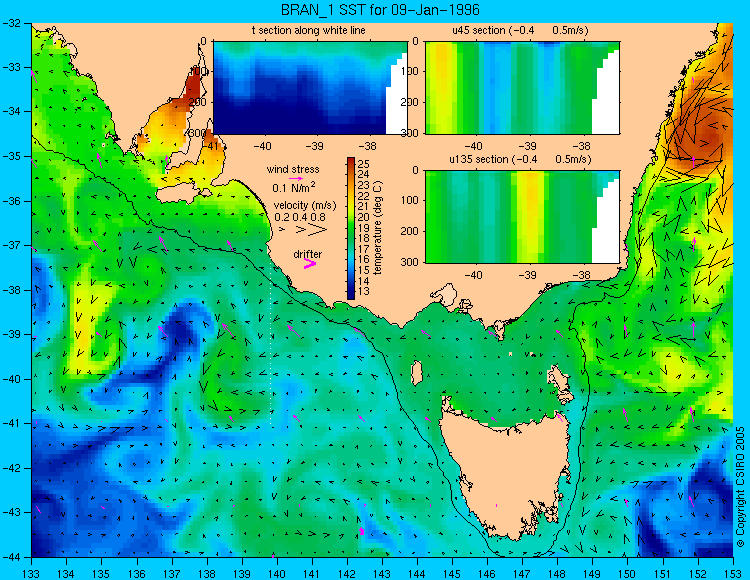Viewport: 750px width, 580px height.
Task: Click the smallest 0.2 velocity legend arrow
Action: click(282, 230)
